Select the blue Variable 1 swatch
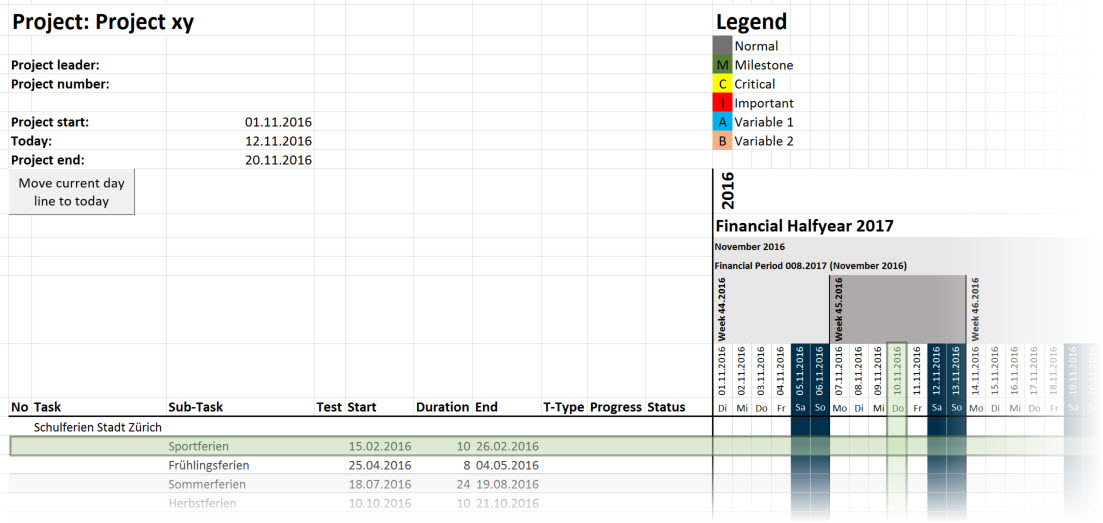The height and width of the screenshot is (523, 1103). (722, 122)
